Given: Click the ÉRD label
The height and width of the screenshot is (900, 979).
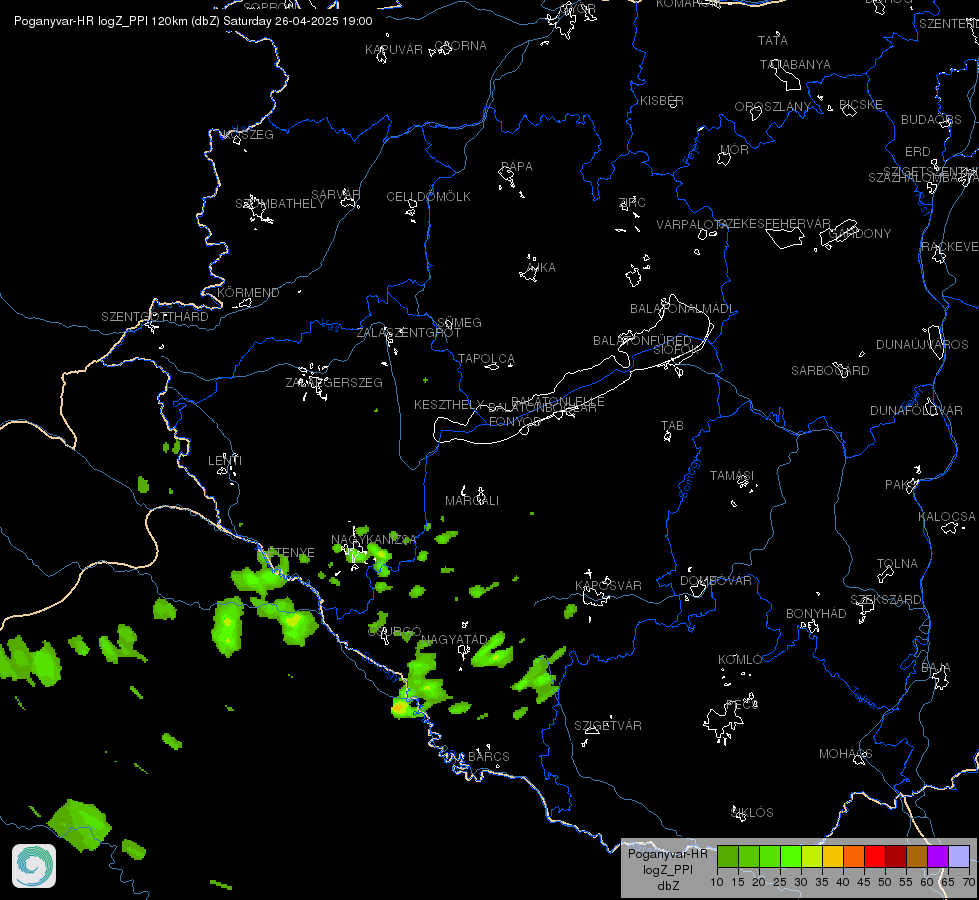Looking at the screenshot, I should click(918, 152).
